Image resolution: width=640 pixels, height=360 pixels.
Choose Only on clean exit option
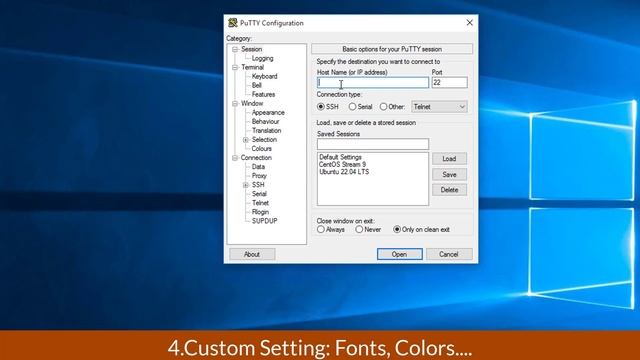tap(397, 229)
